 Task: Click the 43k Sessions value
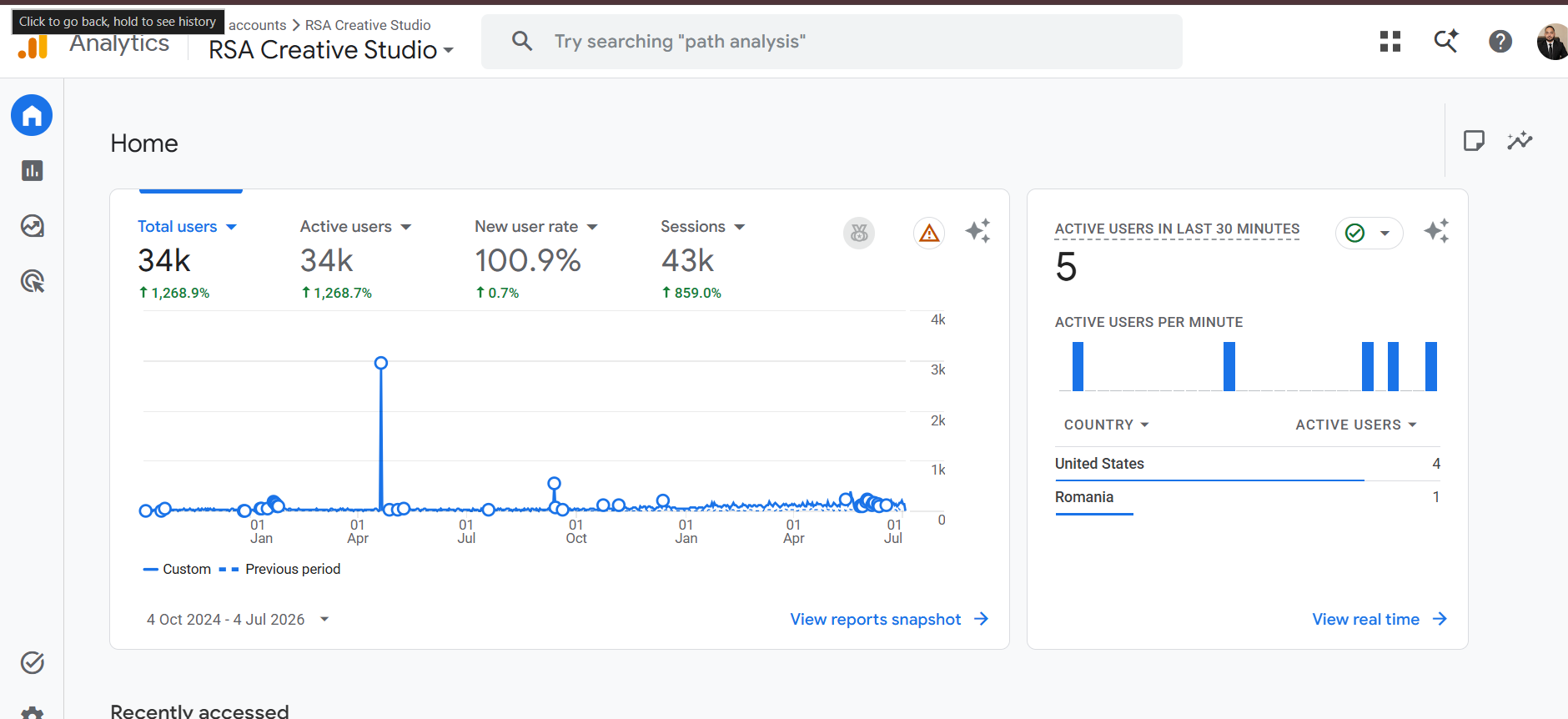687,261
